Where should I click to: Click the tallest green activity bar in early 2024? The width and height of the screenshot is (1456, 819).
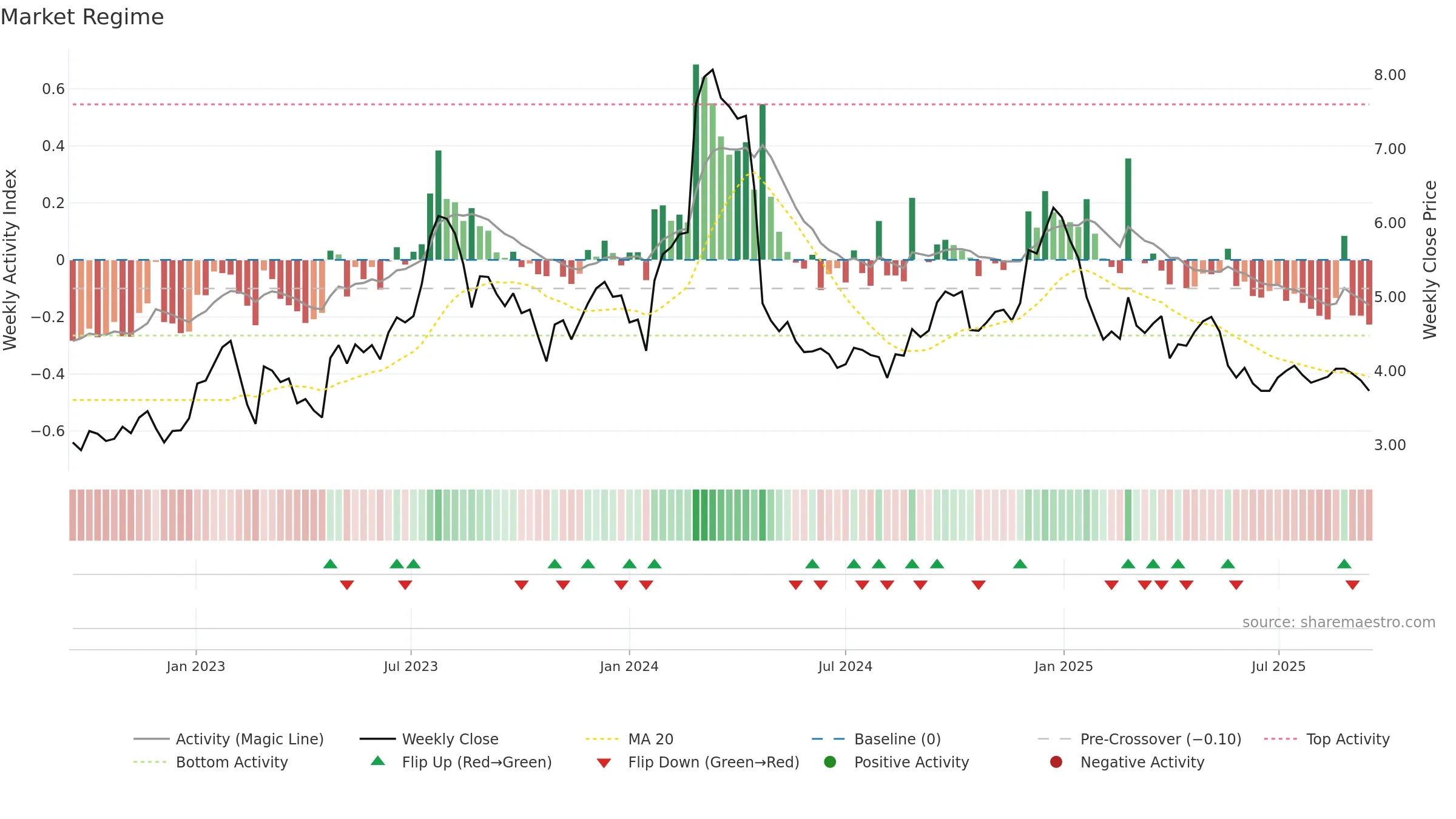pyautogui.click(x=696, y=162)
